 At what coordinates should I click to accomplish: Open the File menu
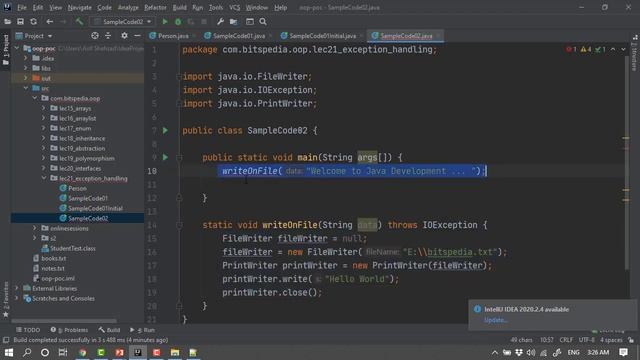tap(22, 7)
